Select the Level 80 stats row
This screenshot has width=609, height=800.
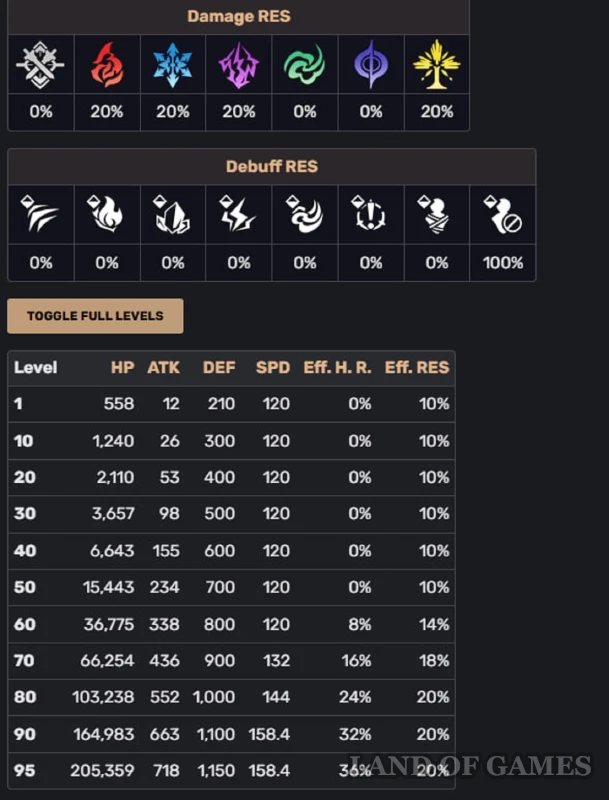[x=232, y=696]
